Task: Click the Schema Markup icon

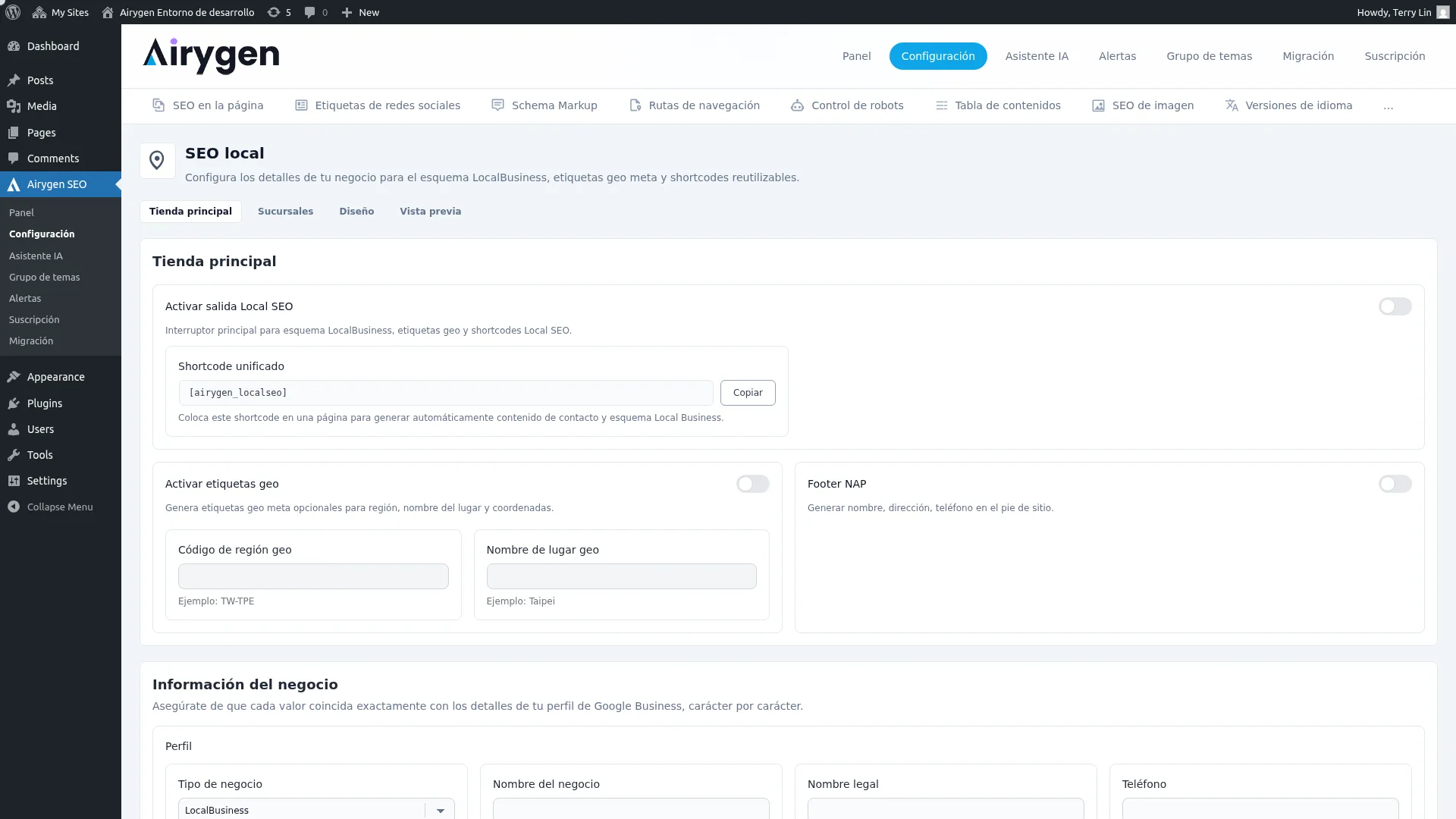Action: pos(497,105)
